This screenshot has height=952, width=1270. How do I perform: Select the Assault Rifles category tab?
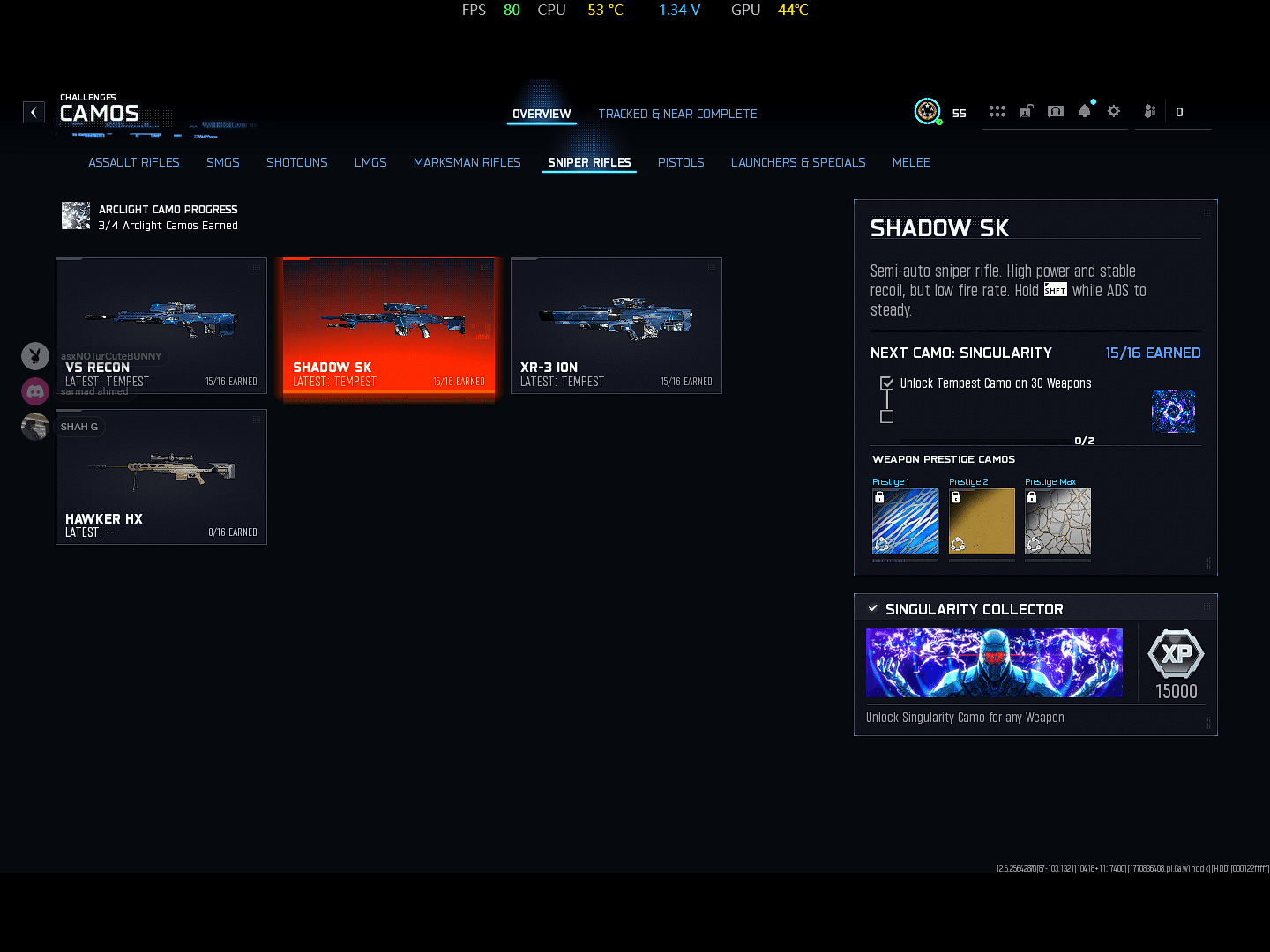coord(134,162)
